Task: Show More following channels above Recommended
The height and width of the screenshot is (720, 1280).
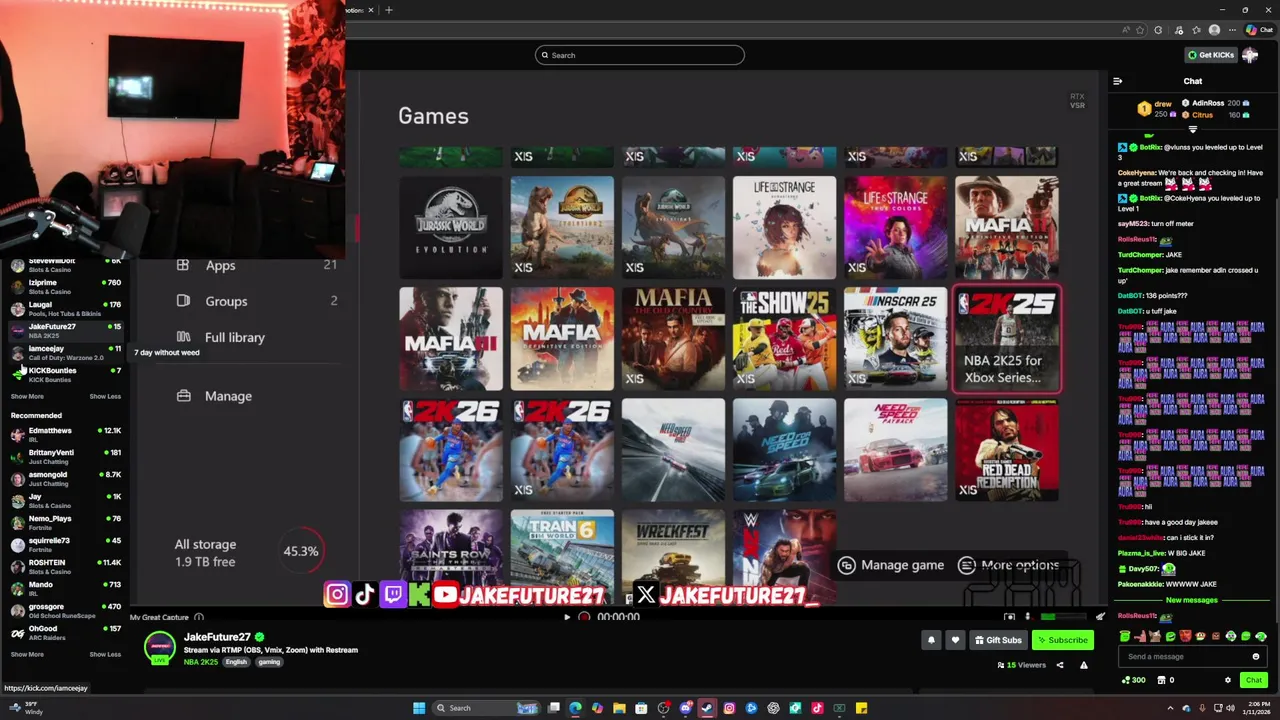Action: pyautogui.click(x=27, y=396)
